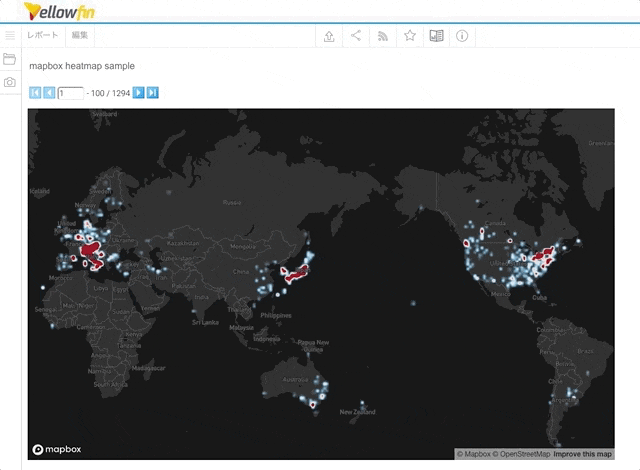Click the Indonesia label on map
640x470 pixels.
pos(267,339)
